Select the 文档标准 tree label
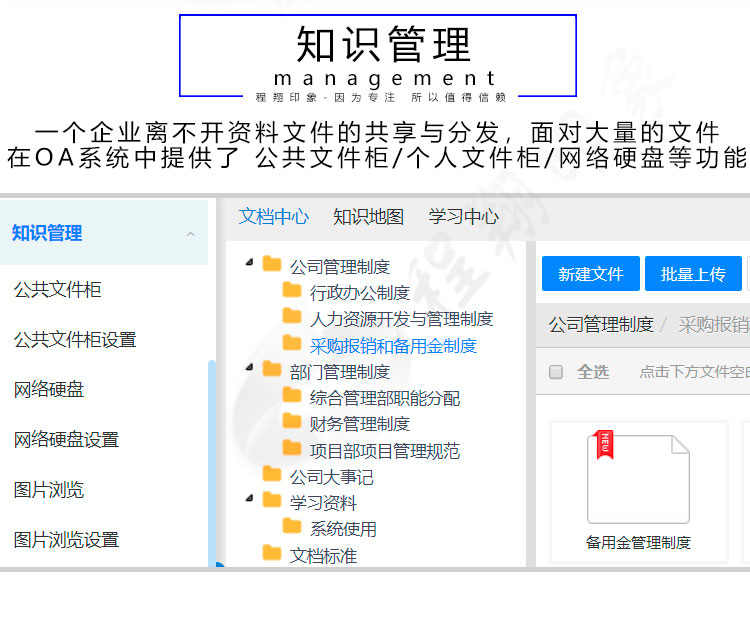Screen dimensions: 750x623 (323, 556)
